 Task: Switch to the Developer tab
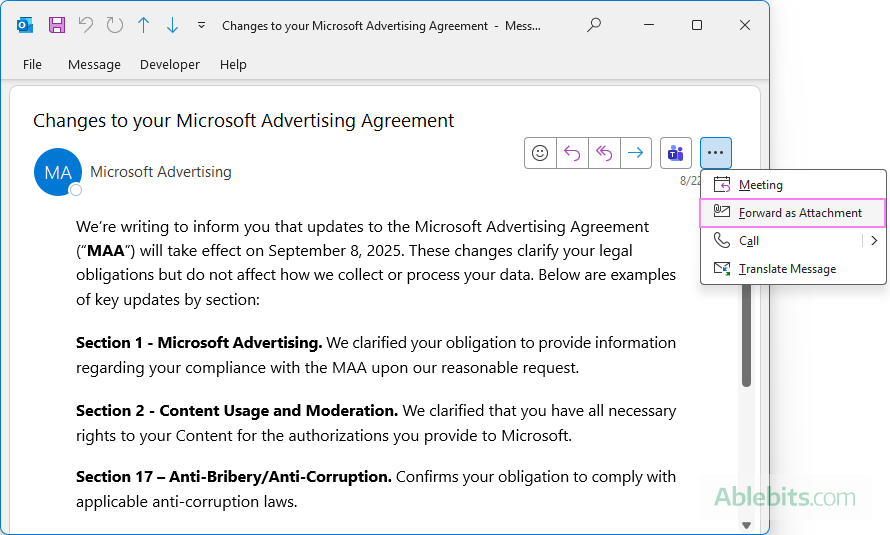pos(170,65)
